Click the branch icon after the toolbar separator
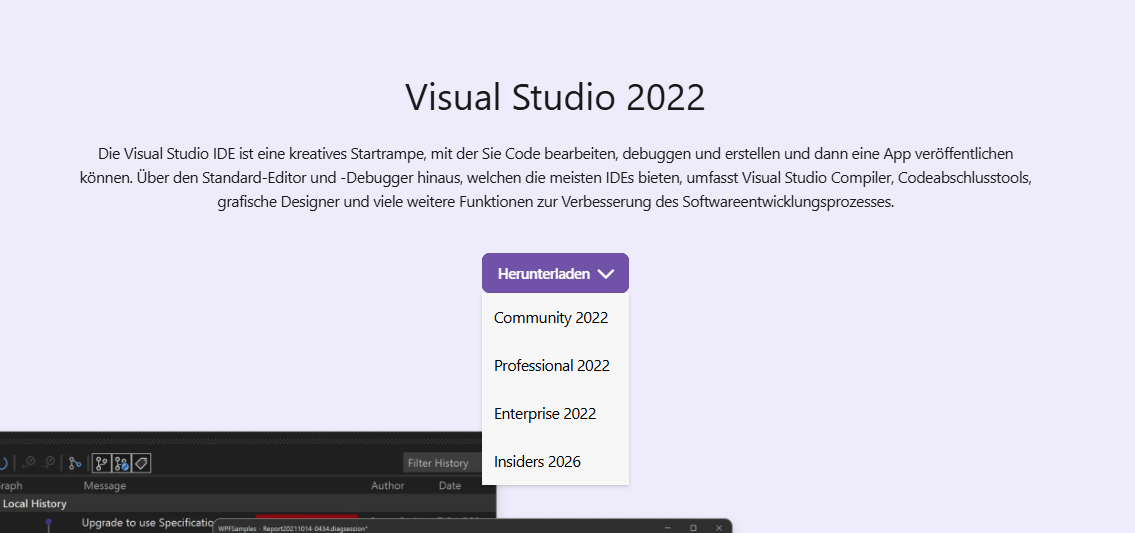The image size is (1135, 533). click(x=75, y=463)
